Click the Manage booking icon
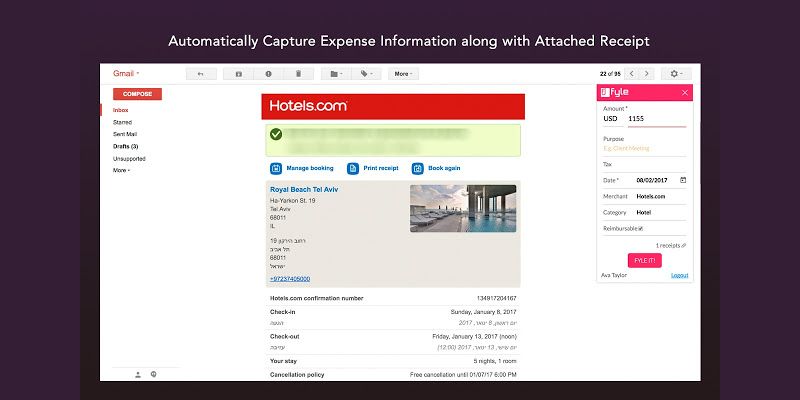Image resolution: width=800 pixels, height=400 pixels. [276, 168]
